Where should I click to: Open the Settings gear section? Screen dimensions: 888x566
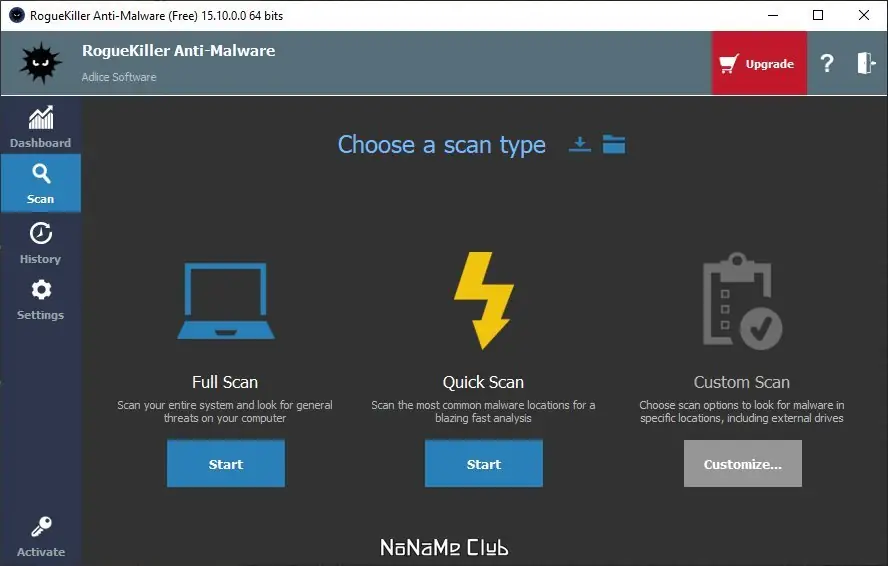click(x=41, y=300)
